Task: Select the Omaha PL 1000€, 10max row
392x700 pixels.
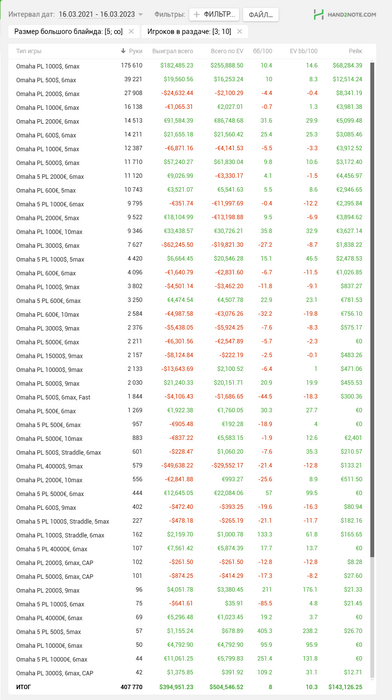Action: pyautogui.click(x=189, y=232)
